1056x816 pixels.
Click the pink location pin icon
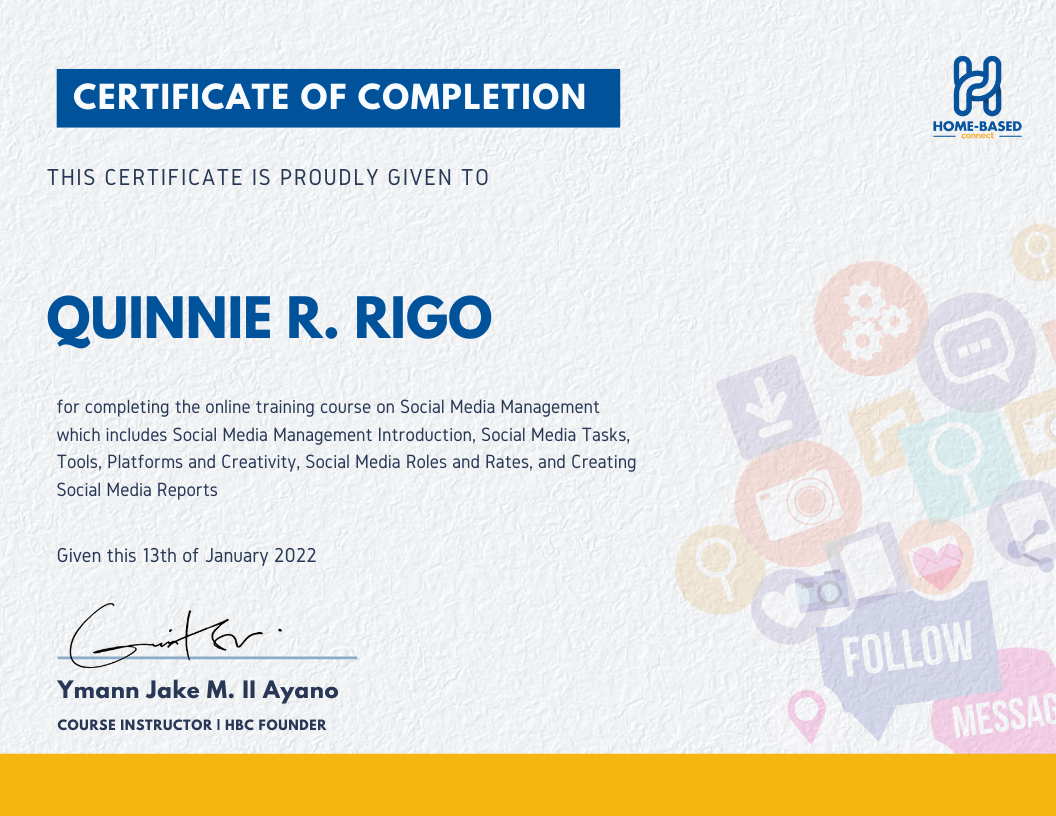[x=807, y=716]
